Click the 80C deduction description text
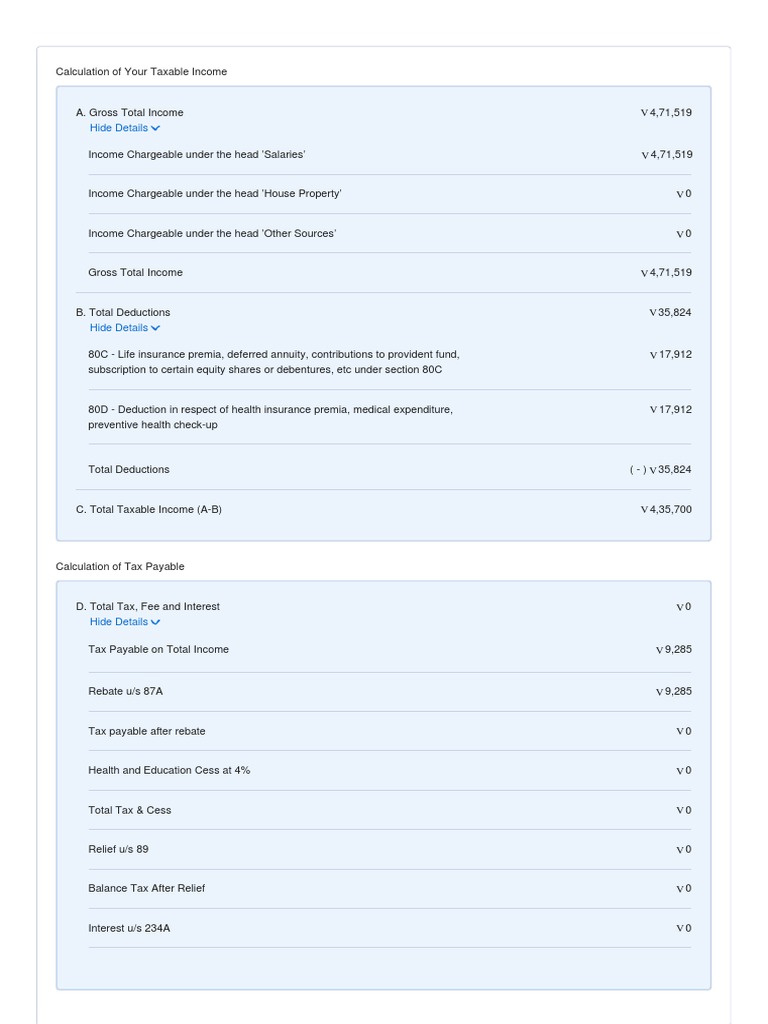Screen dimensions: 768x1024 coord(274,362)
